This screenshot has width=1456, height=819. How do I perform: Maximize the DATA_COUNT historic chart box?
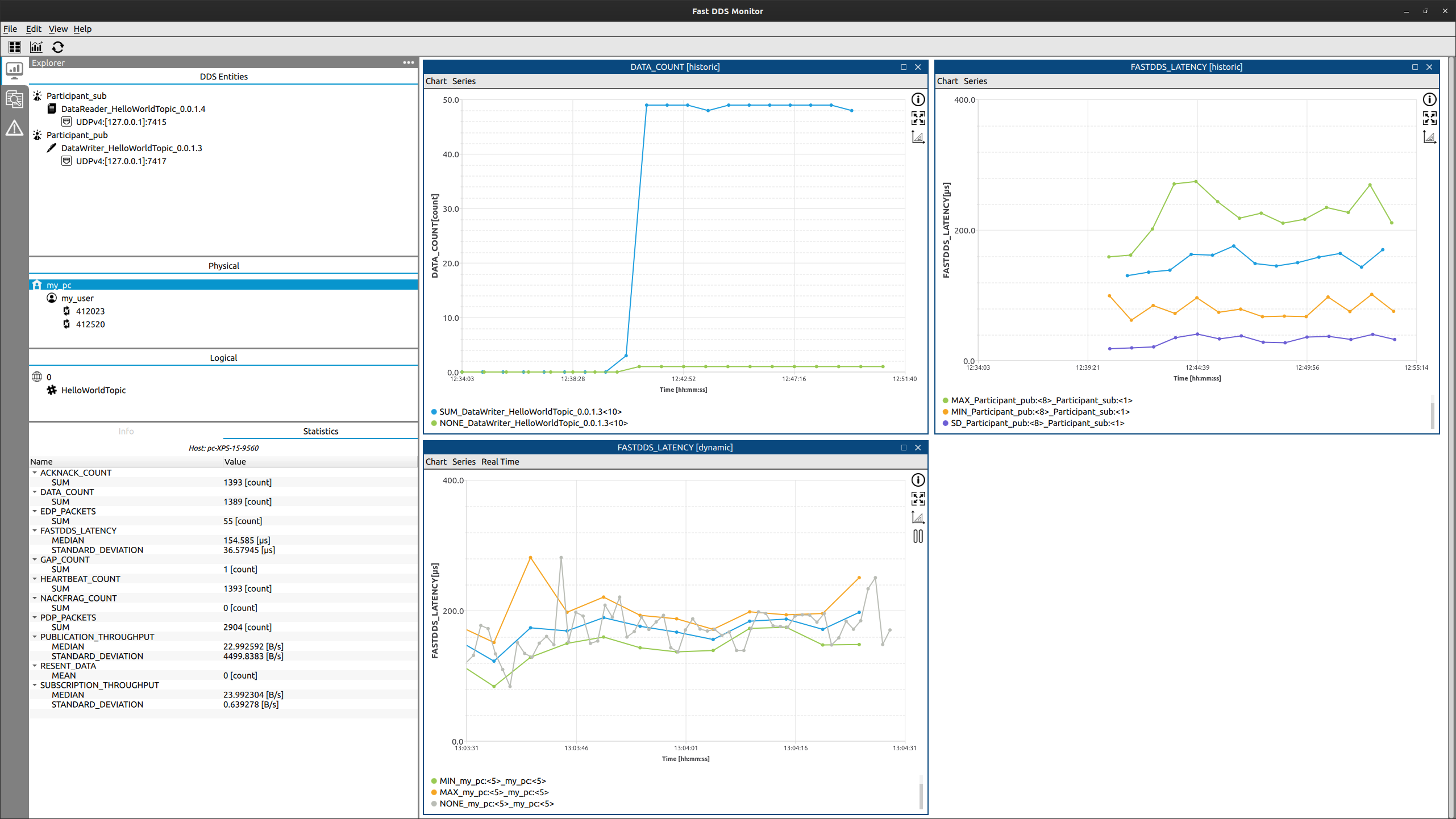pyautogui.click(x=904, y=67)
